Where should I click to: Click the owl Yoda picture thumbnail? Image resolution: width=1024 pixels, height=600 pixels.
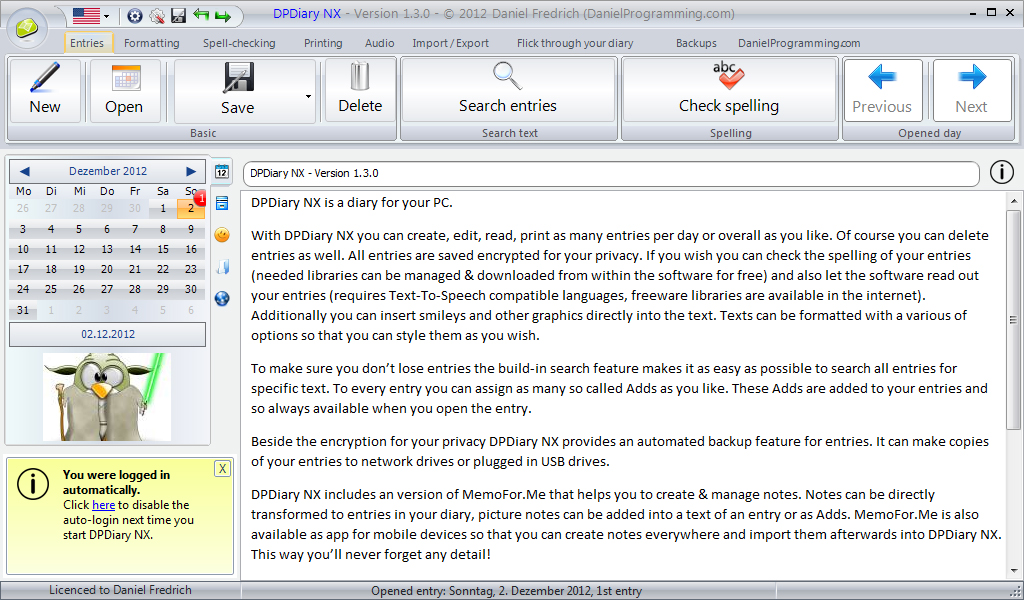pyautogui.click(x=107, y=397)
